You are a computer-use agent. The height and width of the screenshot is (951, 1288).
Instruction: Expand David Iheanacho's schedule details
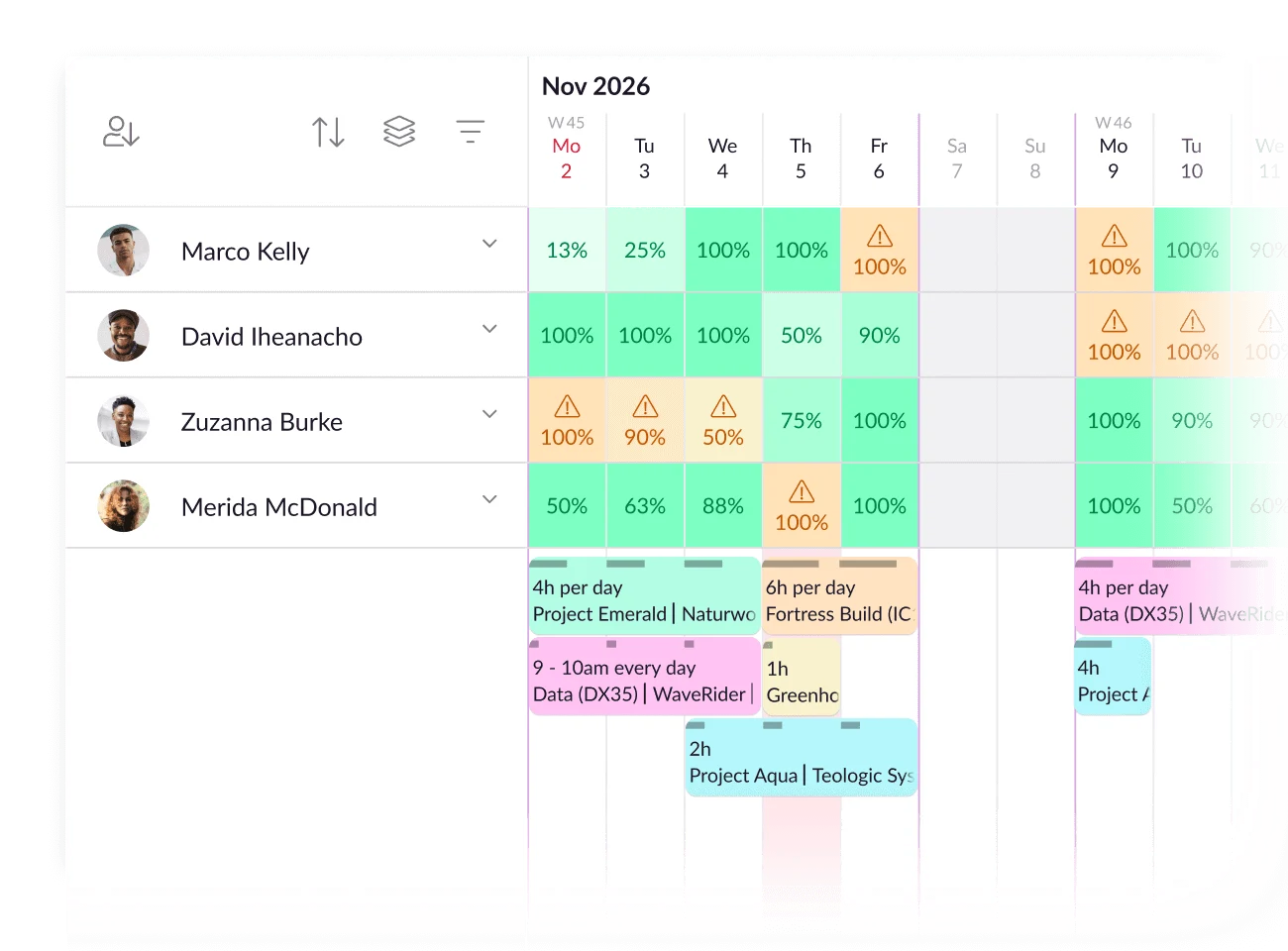[x=489, y=327]
